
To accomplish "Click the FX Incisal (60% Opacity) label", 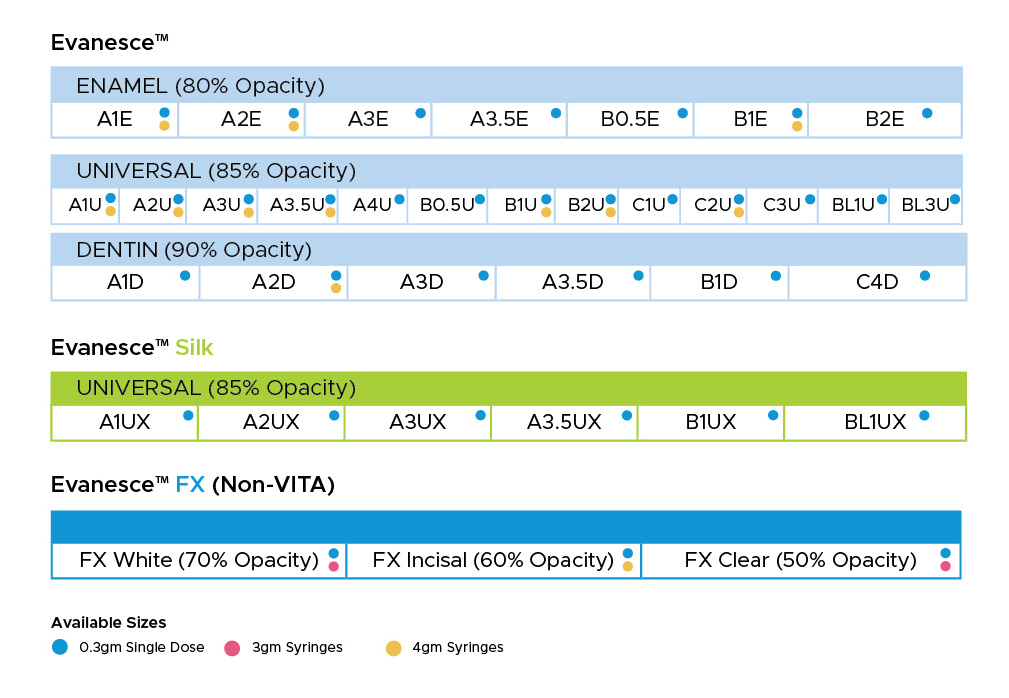I will [x=493, y=560].
